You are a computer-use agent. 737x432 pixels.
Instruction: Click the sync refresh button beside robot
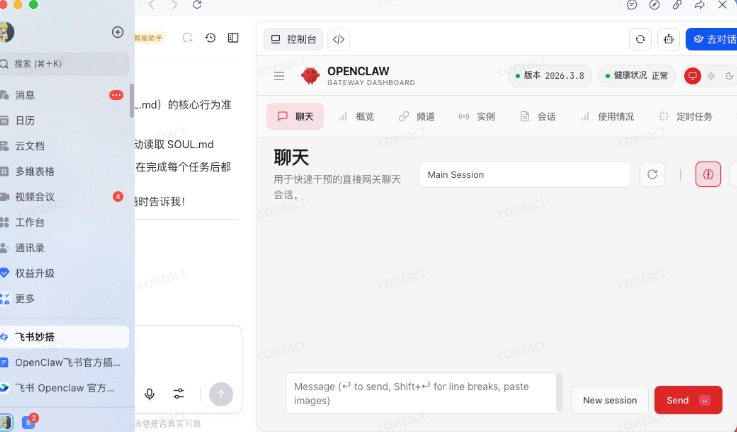(640, 39)
